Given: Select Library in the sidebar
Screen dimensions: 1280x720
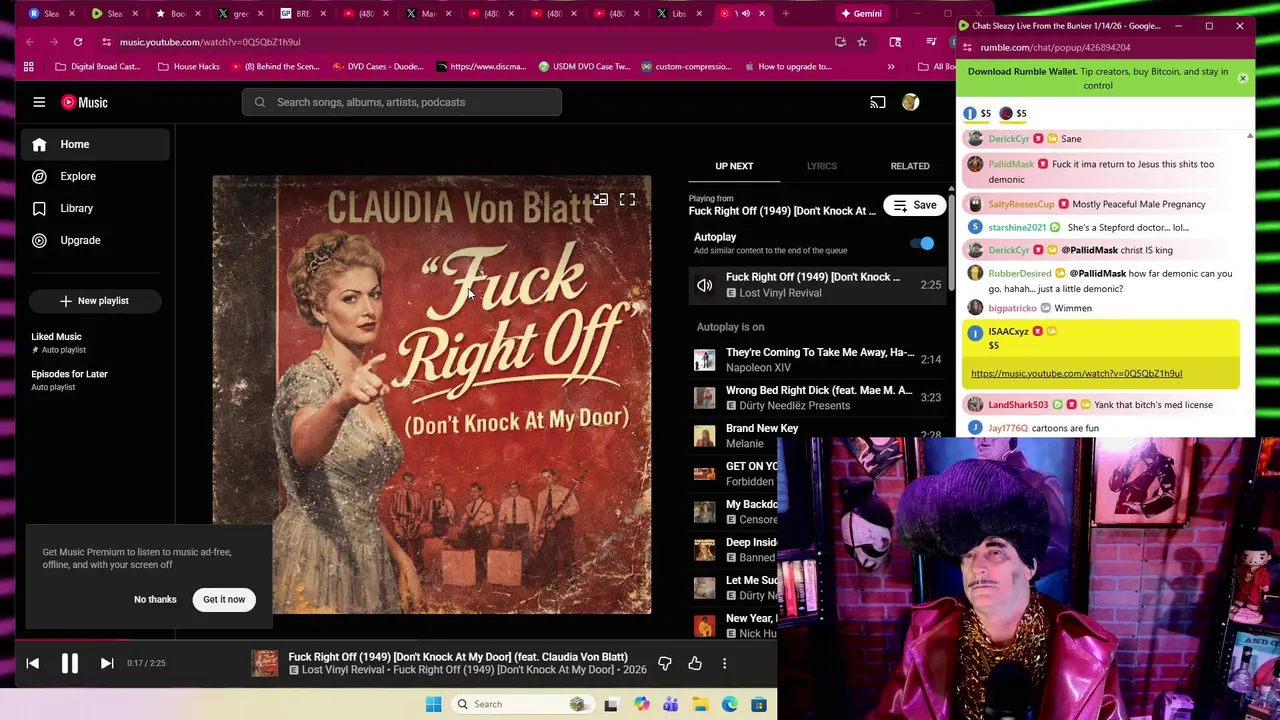Looking at the screenshot, I should 96,208.
